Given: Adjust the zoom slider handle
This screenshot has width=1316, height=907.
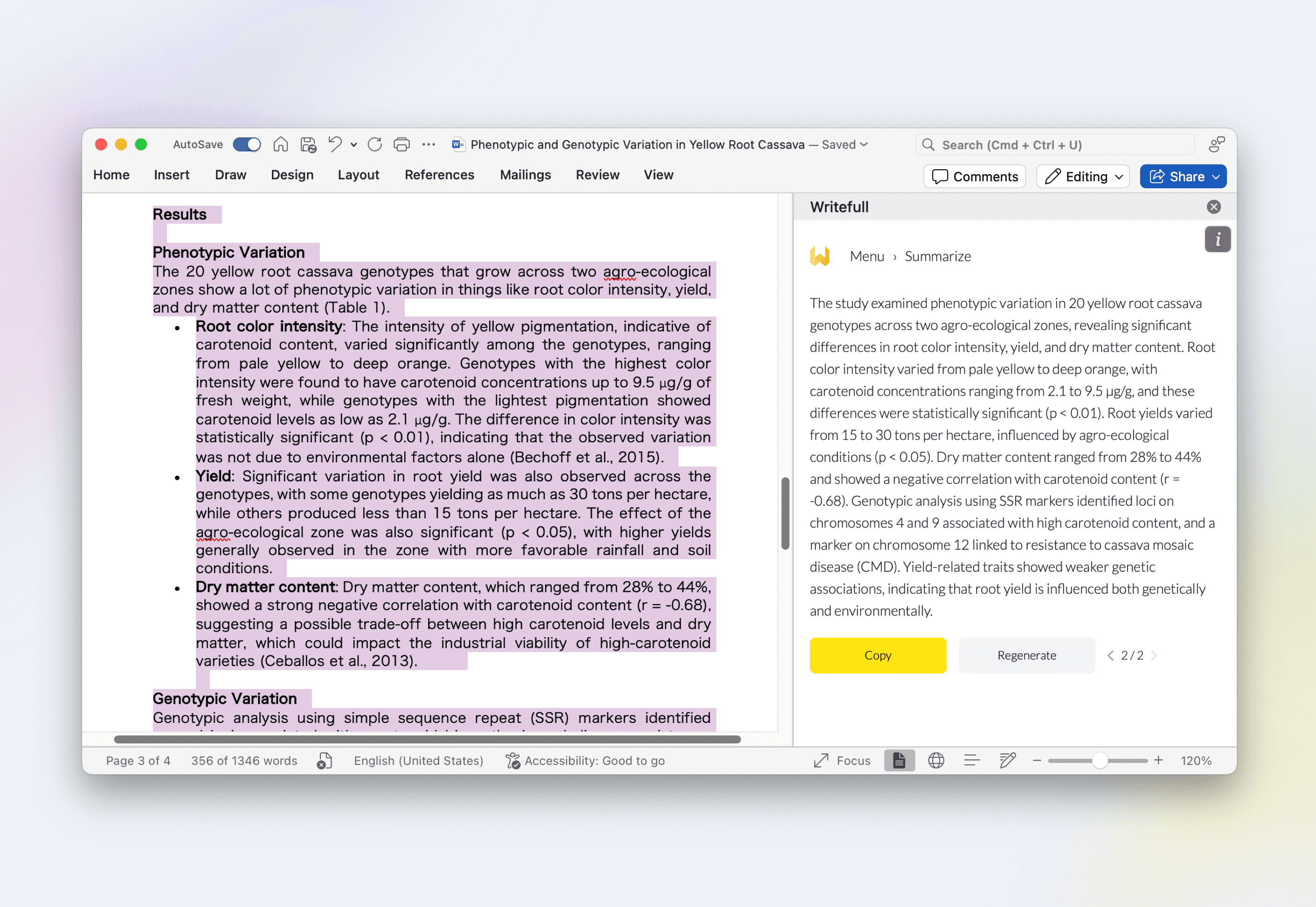Looking at the screenshot, I should point(1100,760).
